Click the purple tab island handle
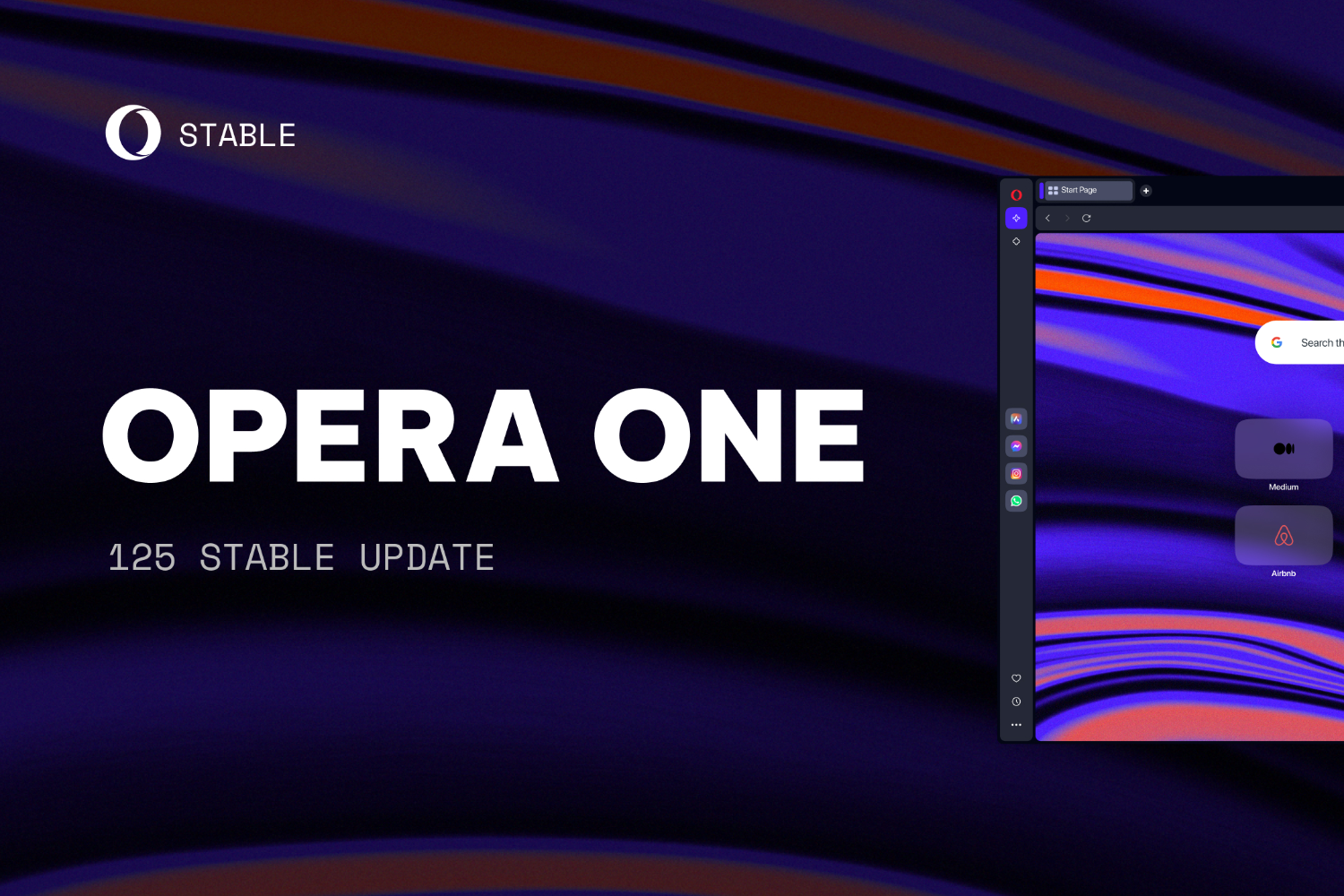The image size is (1344, 896). coord(1041,190)
